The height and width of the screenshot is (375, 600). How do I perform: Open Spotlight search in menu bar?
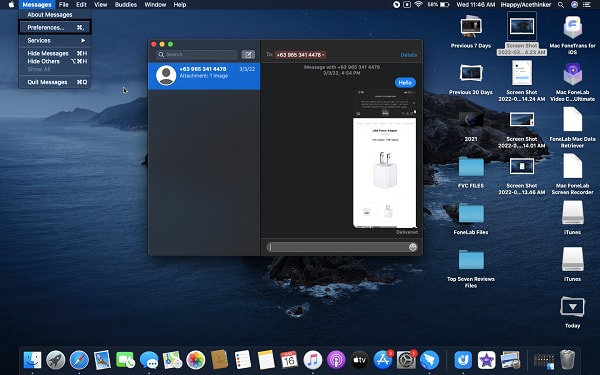[561, 5]
